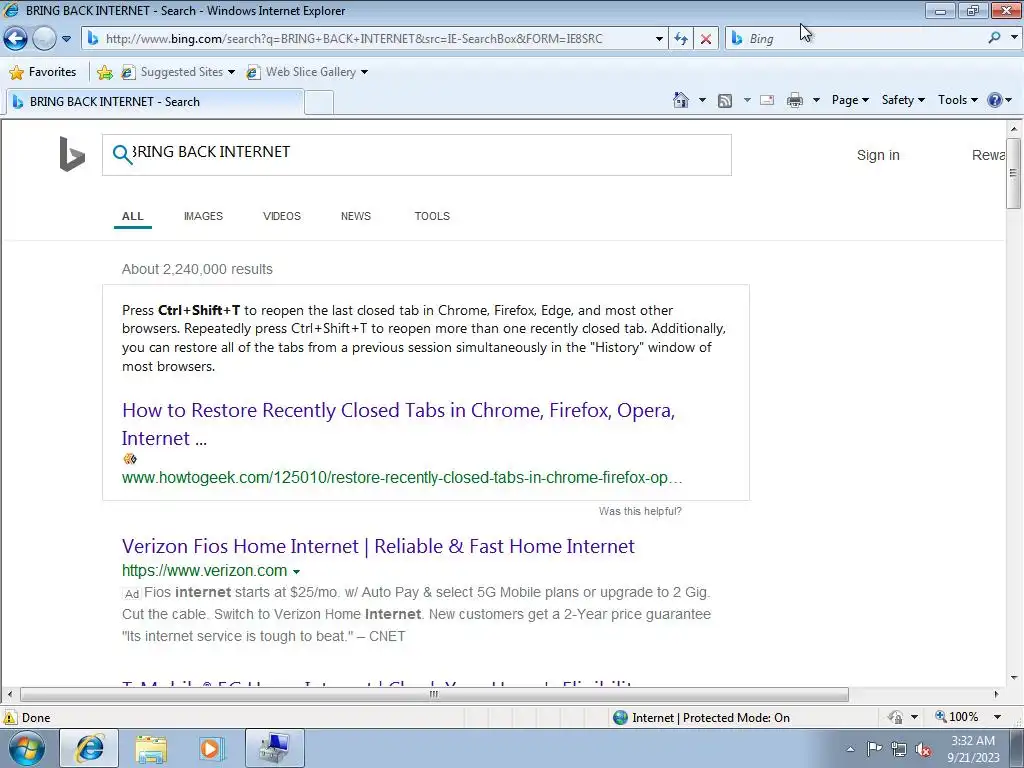The height and width of the screenshot is (768, 1024).
Task: Switch to the VIDEOS tab
Action: (x=281, y=216)
